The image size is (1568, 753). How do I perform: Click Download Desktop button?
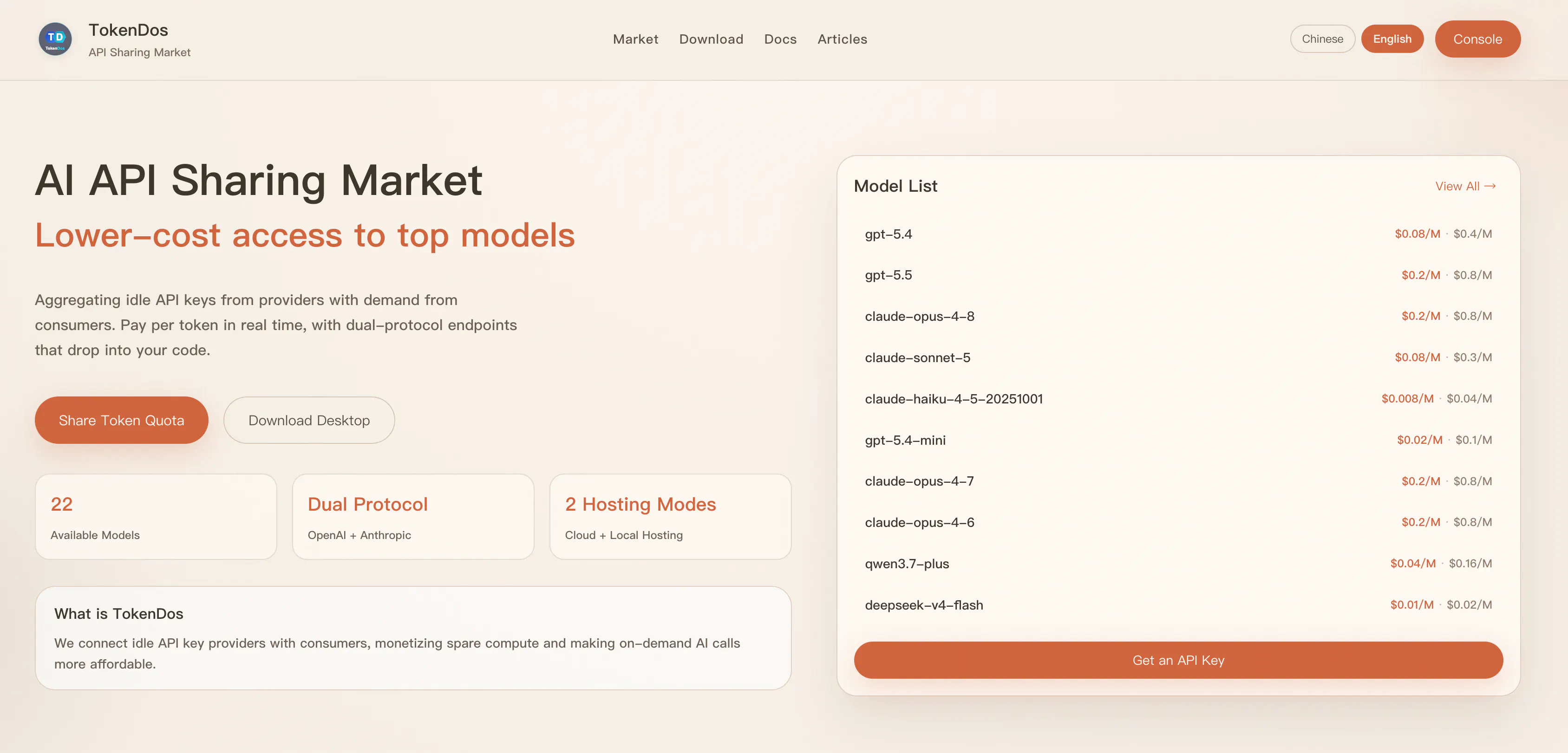point(308,420)
